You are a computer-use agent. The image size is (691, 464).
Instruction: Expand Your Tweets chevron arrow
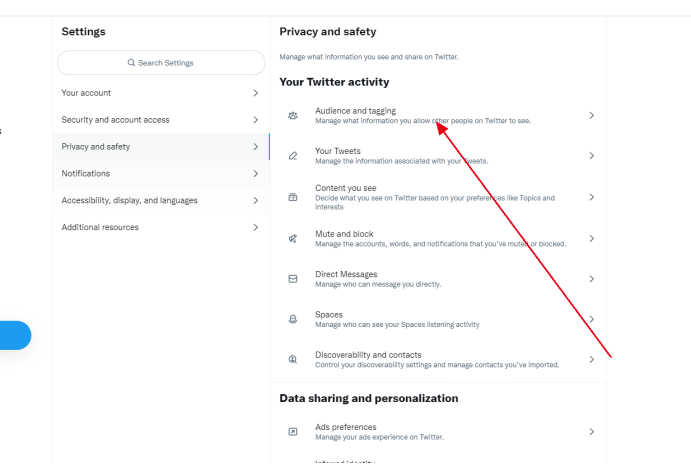(591, 156)
